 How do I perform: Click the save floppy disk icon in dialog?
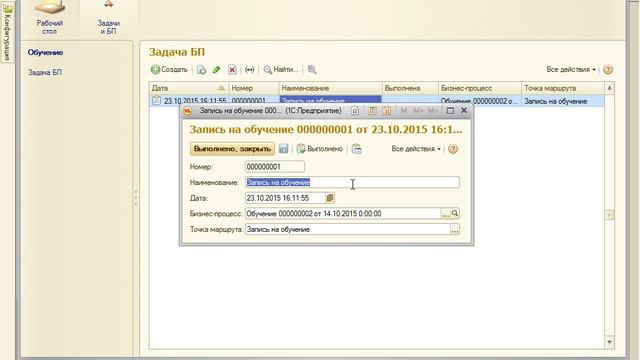283,149
